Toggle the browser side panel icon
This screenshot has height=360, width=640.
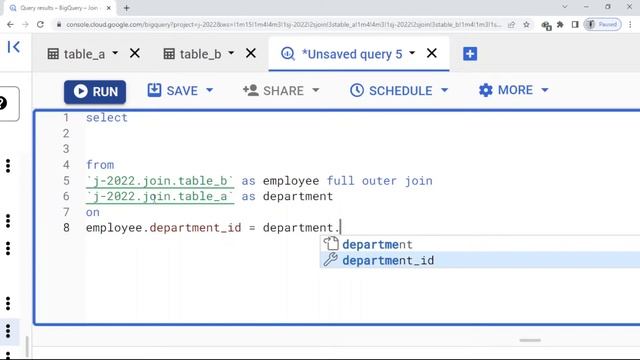pos(575,24)
